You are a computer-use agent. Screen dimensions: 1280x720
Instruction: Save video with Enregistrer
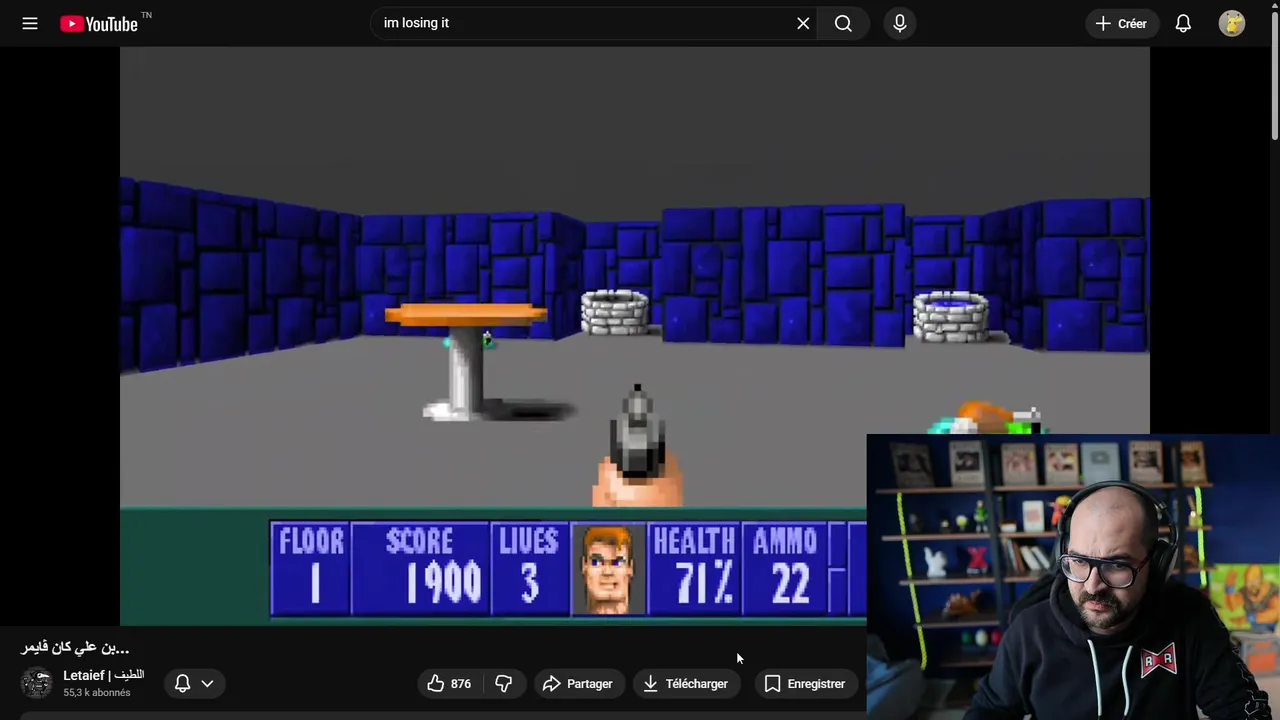(x=805, y=683)
